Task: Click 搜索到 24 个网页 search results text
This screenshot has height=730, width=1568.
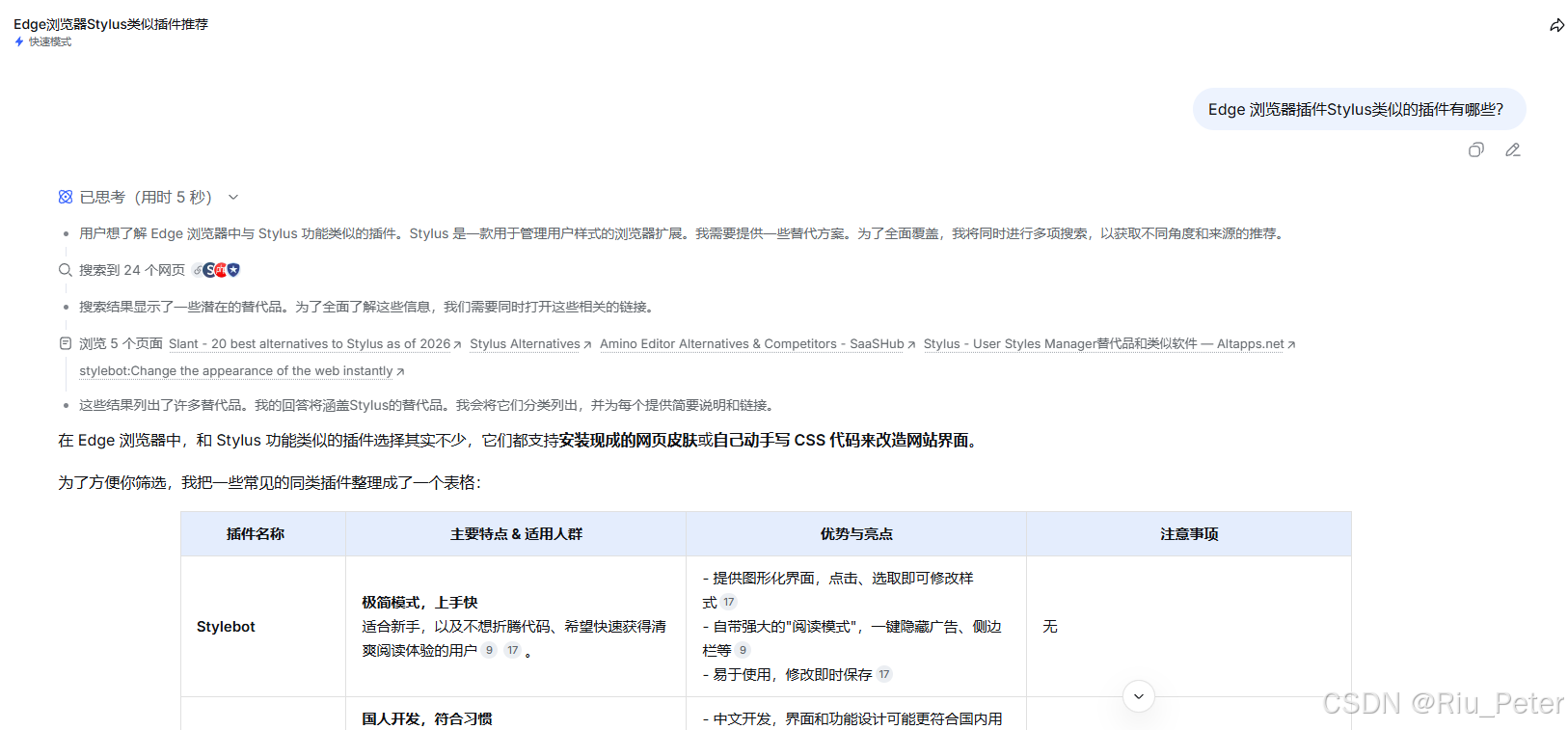Action: point(132,270)
